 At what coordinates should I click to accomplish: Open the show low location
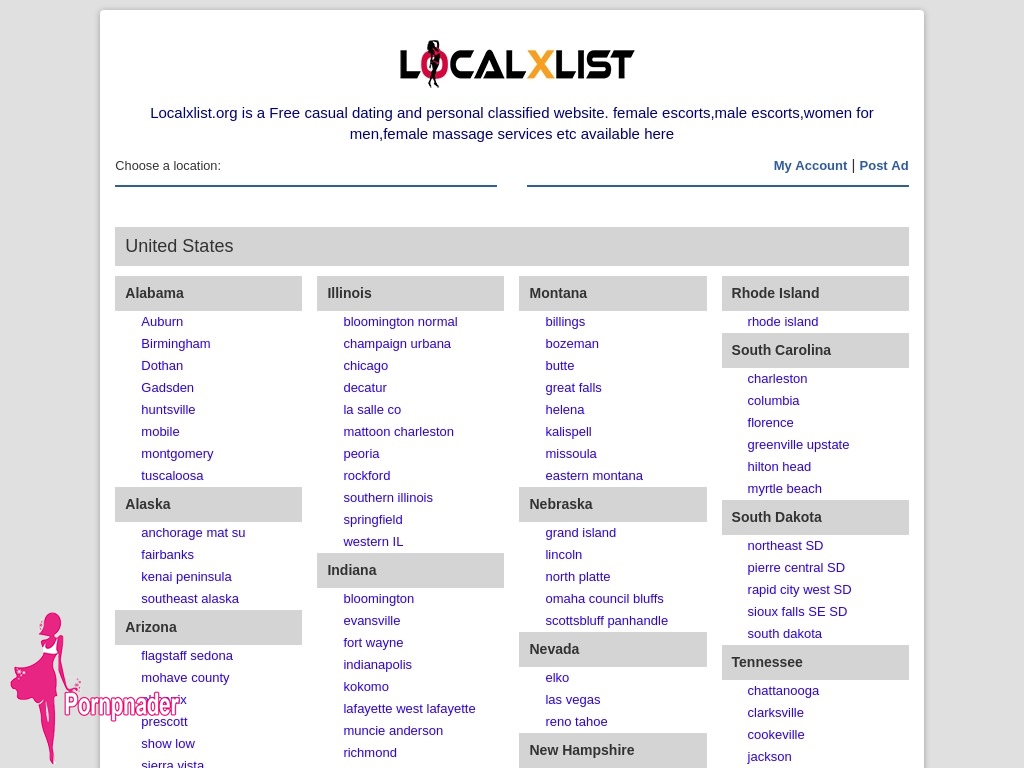tap(168, 744)
